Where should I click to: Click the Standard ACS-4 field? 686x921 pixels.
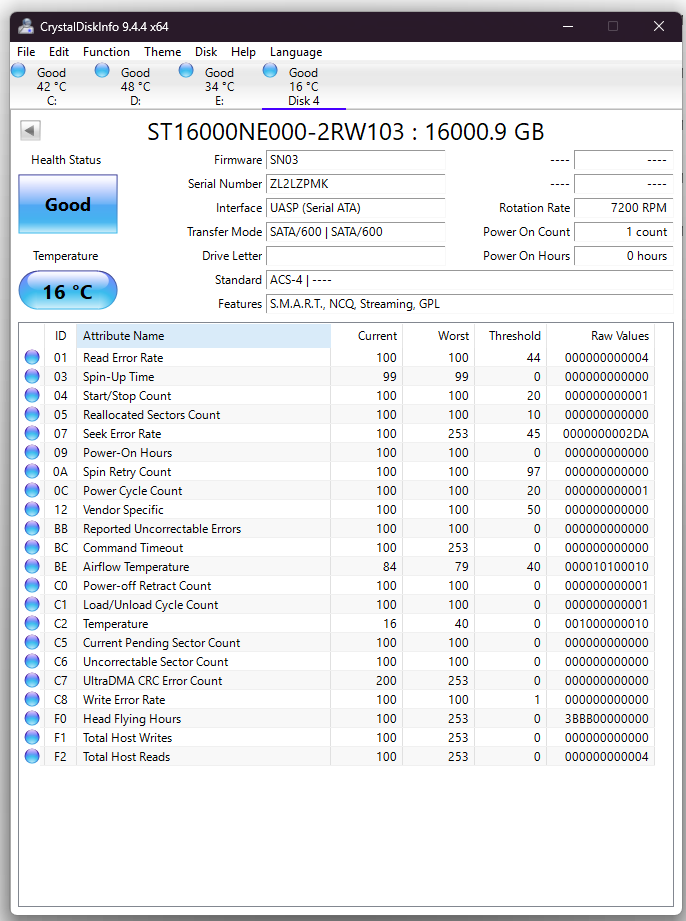pyautogui.click(x=470, y=280)
